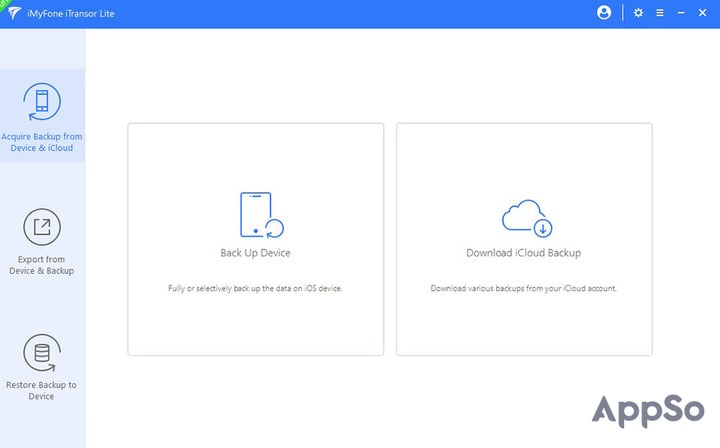Image resolution: width=720 pixels, height=448 pixels.
Task: Open the user account profile icon
Action: (604, 13)
